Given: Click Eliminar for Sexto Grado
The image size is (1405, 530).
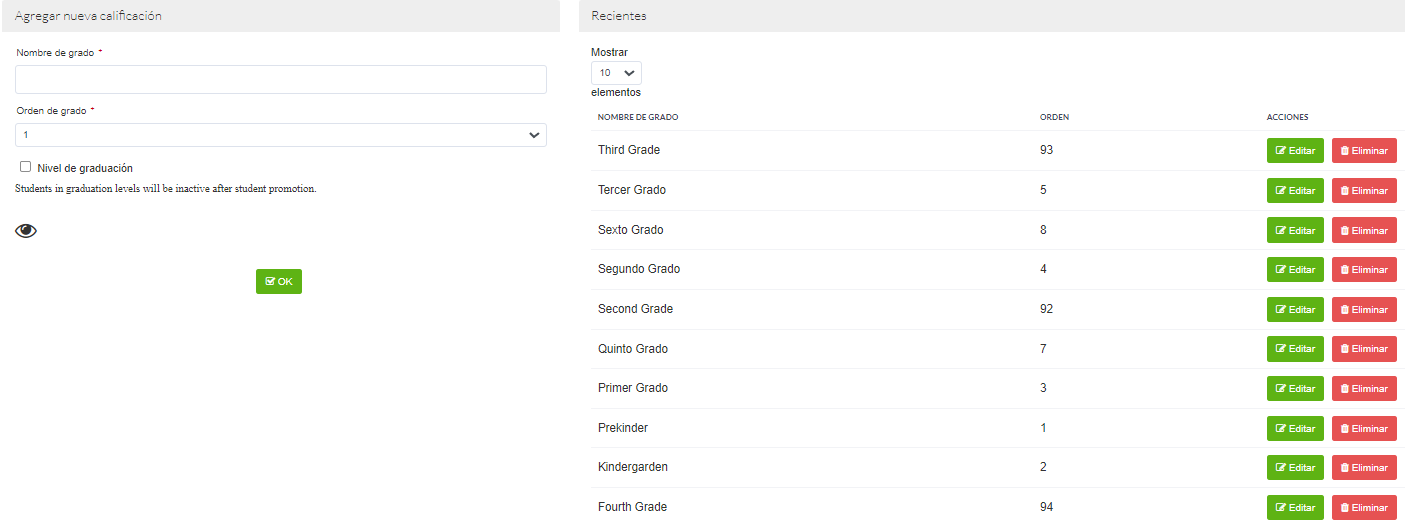Looking at the screenshot, I should coord(1364,231).
